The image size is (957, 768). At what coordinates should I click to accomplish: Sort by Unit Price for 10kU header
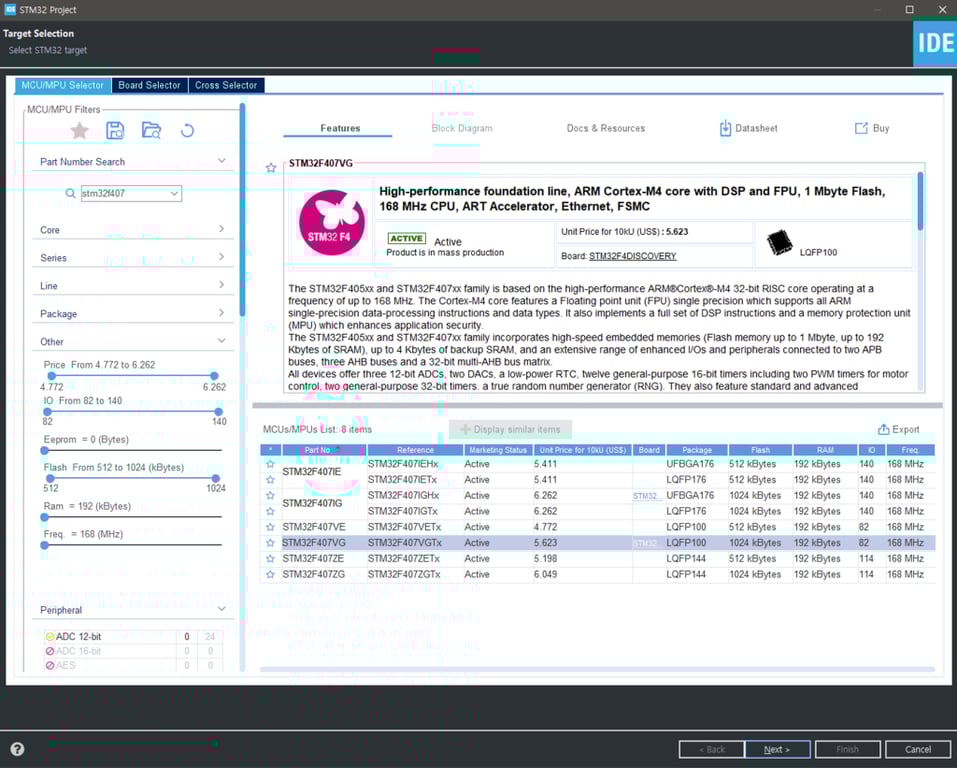click(x=583, y=450)
